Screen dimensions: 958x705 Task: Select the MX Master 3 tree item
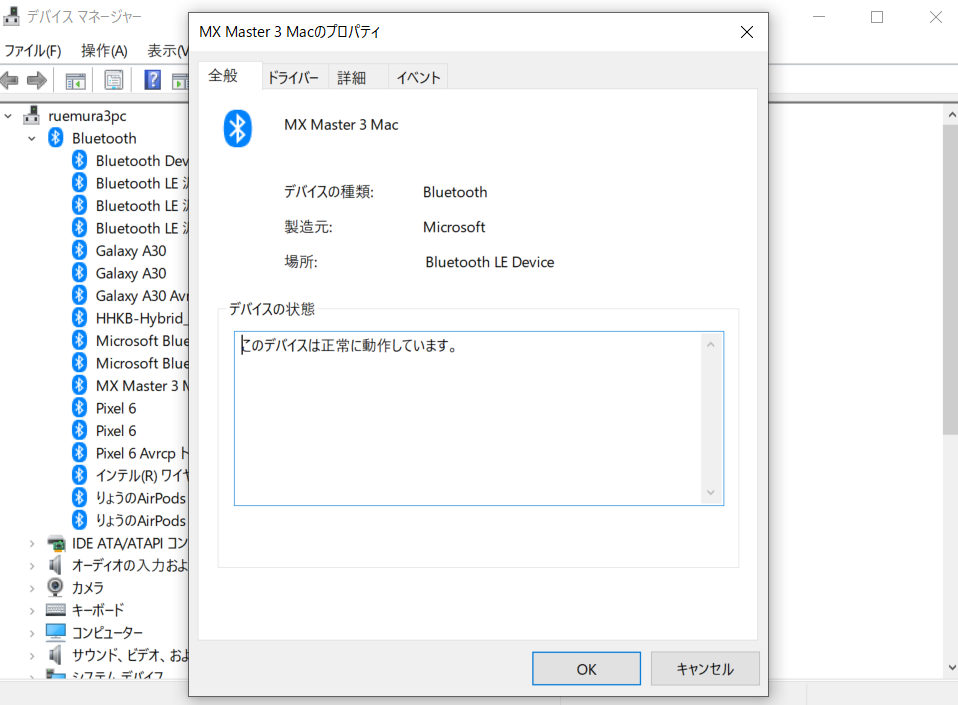(x=142, y=386)
